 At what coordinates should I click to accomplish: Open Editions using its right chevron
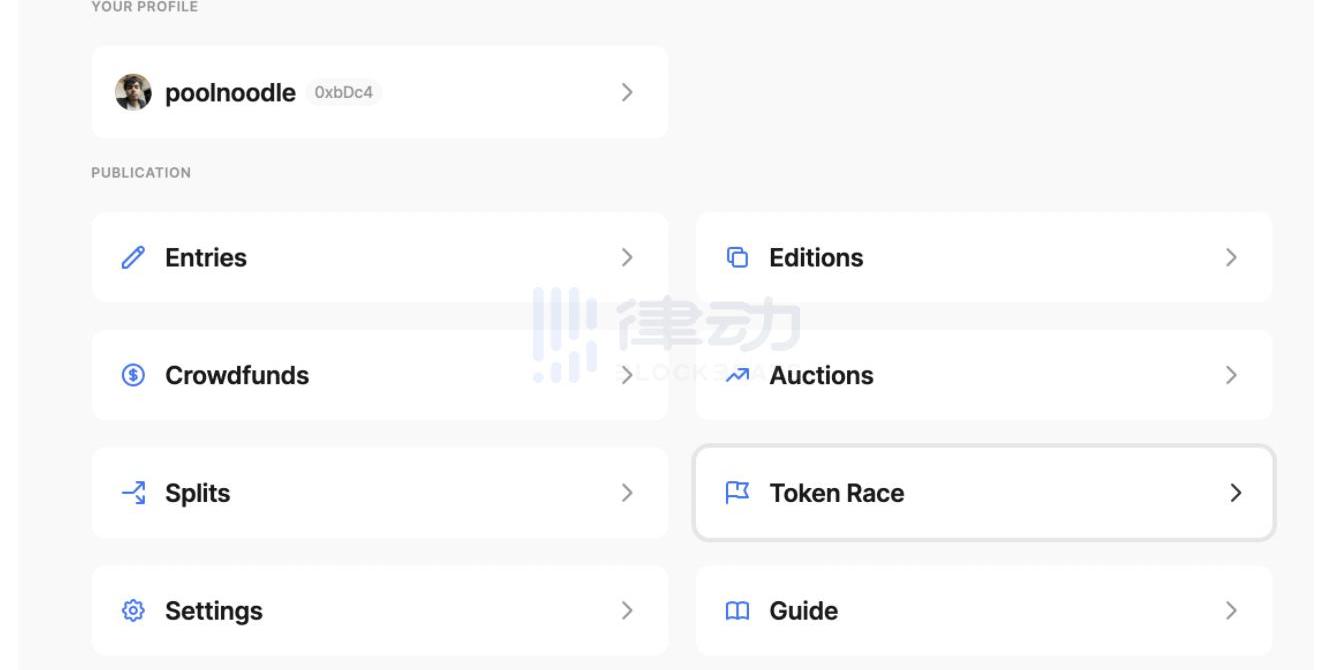(1231, 258)
